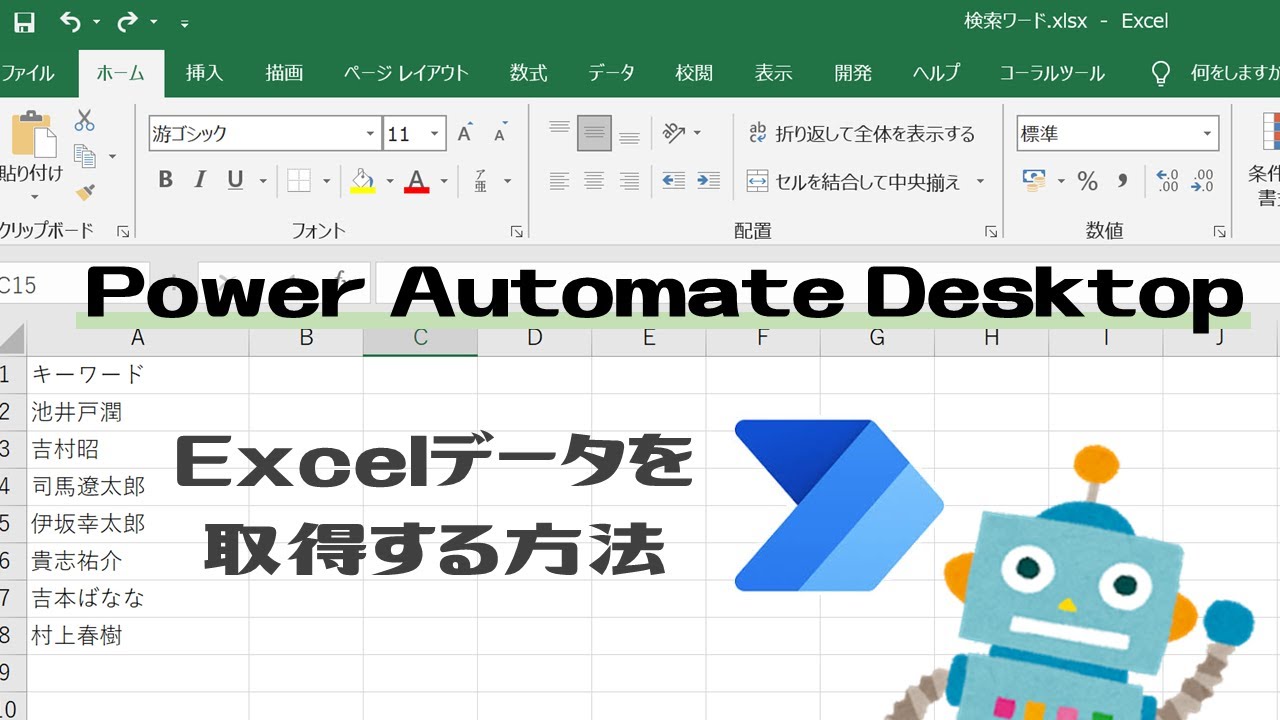
Task: Click the Format Painter brush icon
Action: click(85, 191)
